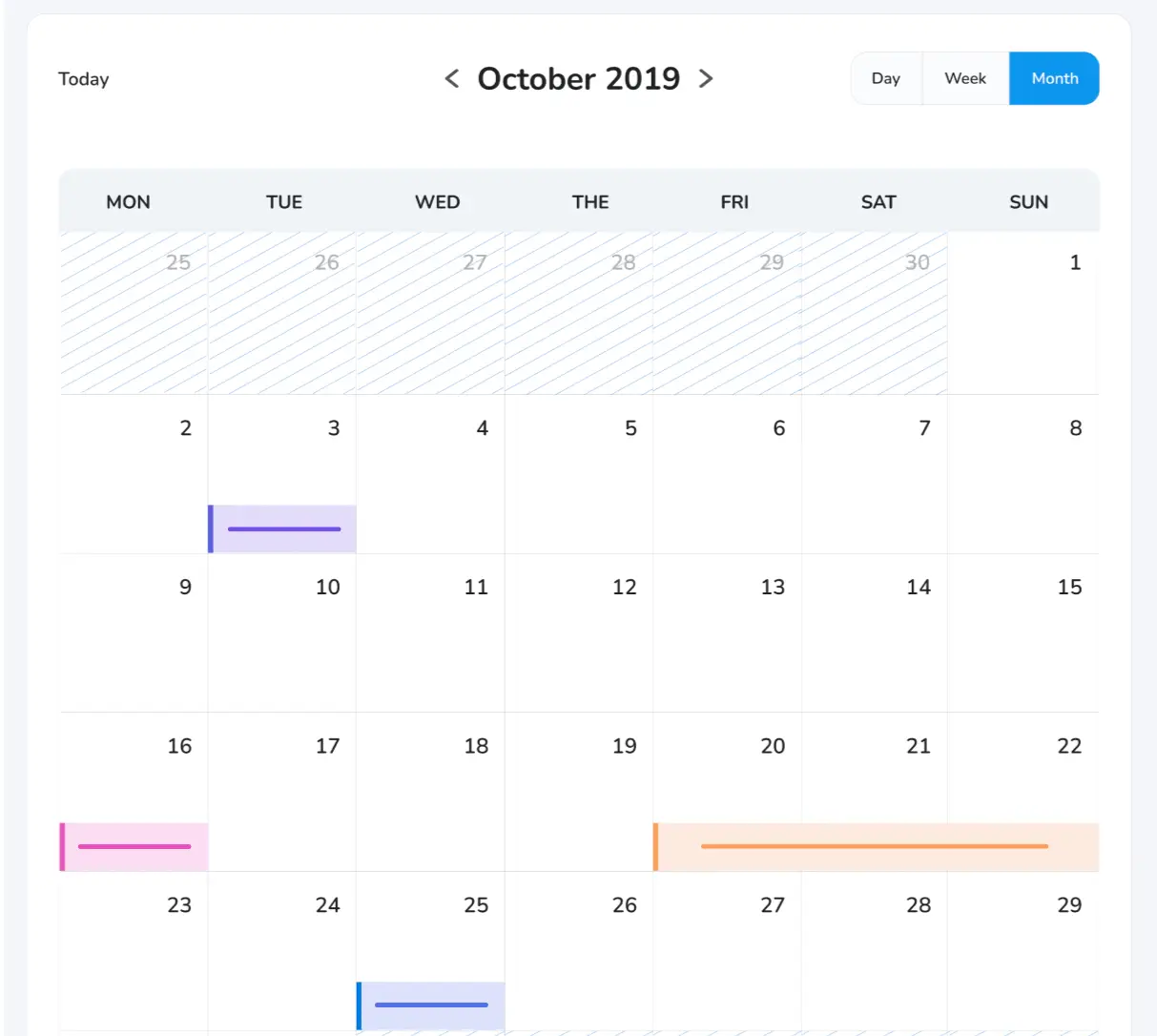Switch to Week view
The width and height of the screenshot is (1157, 1036).
[x=964, y=78]
